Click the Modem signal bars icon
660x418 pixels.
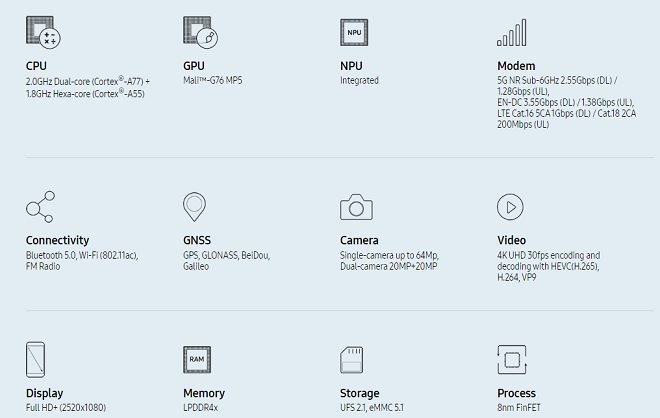[x=511, y=32]
